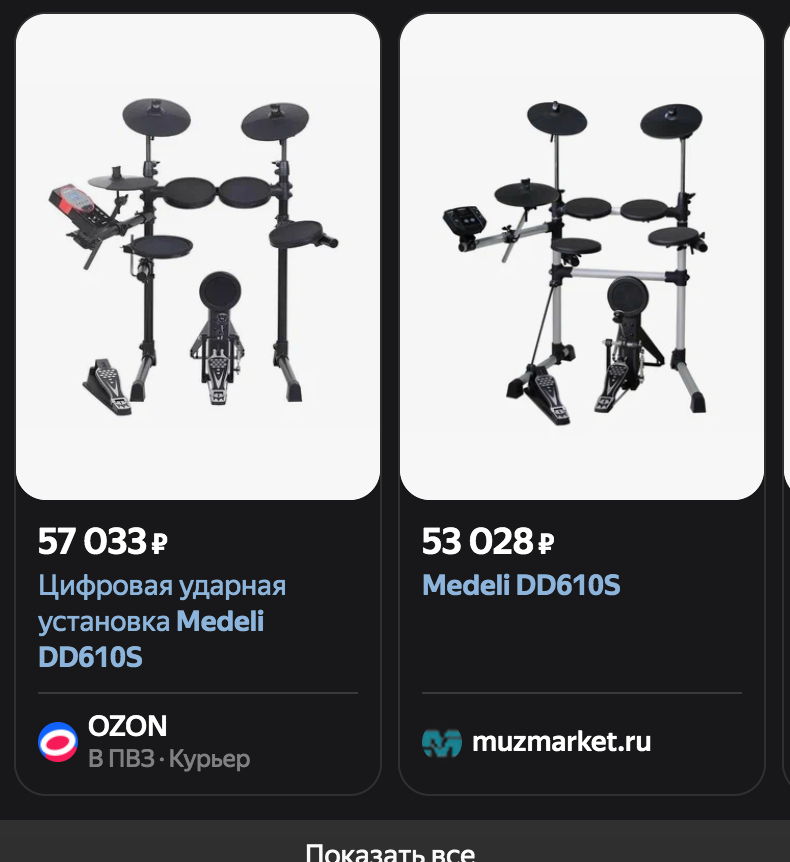The width and height of the screenshot is (790, 862).
Task: Click the ruble sign beside 53 028
Action: coord(546,544)
